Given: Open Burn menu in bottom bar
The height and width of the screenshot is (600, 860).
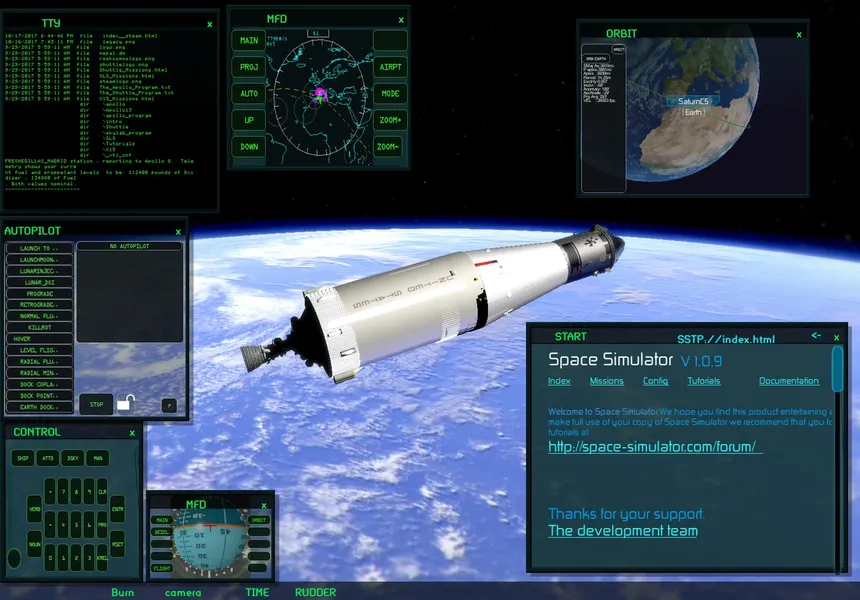Looking at the screenshot, I should [122, 592].
